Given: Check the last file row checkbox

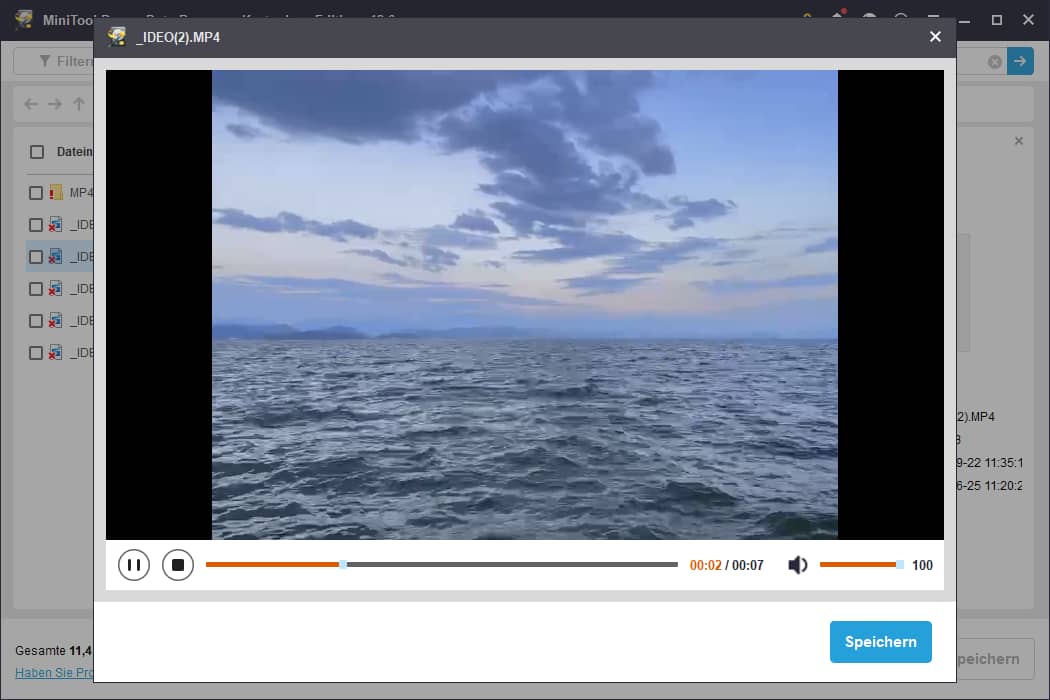Looking at the screenshot, I should [x=36, y=353].
